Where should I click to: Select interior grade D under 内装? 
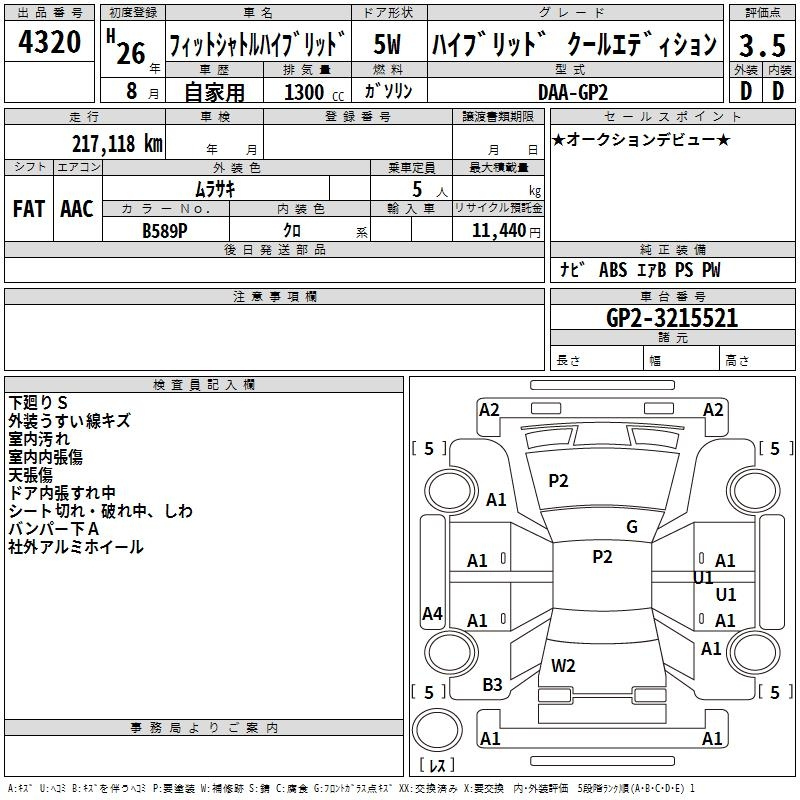coord(778,91)
